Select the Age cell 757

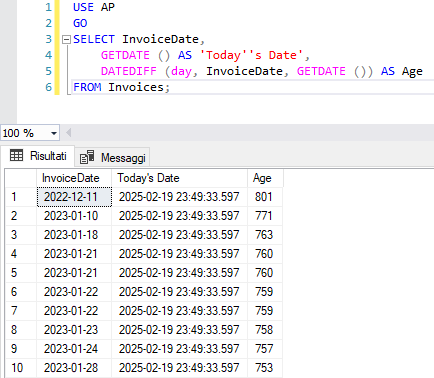point(265,349)
